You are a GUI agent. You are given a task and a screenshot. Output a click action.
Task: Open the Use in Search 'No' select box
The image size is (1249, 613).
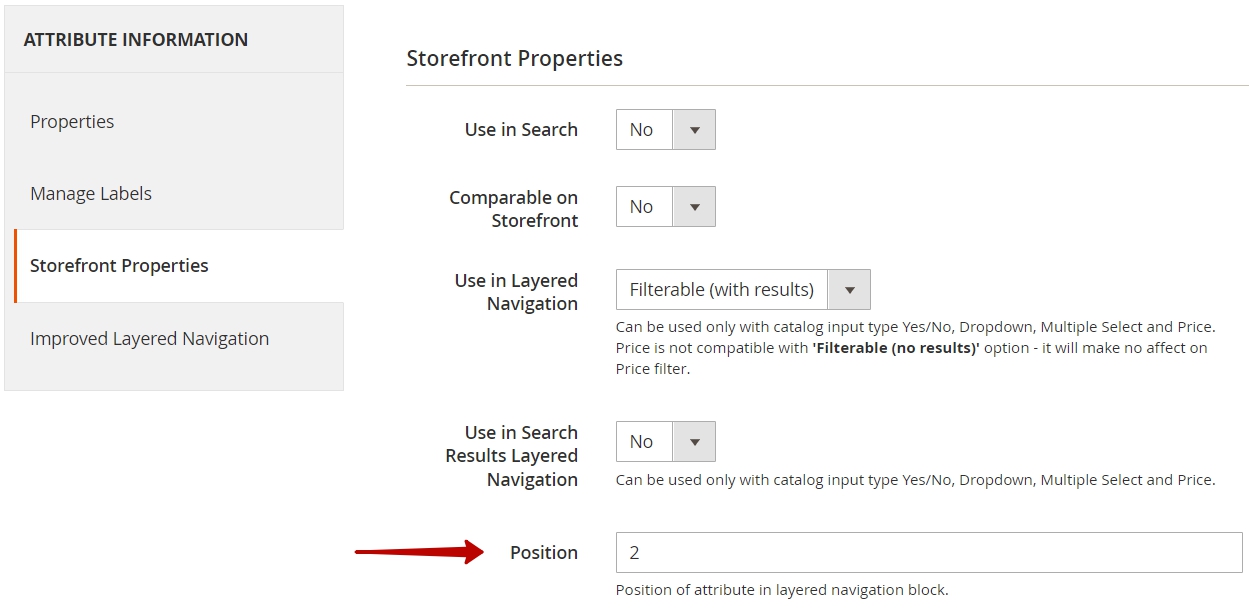pos(666,130)
